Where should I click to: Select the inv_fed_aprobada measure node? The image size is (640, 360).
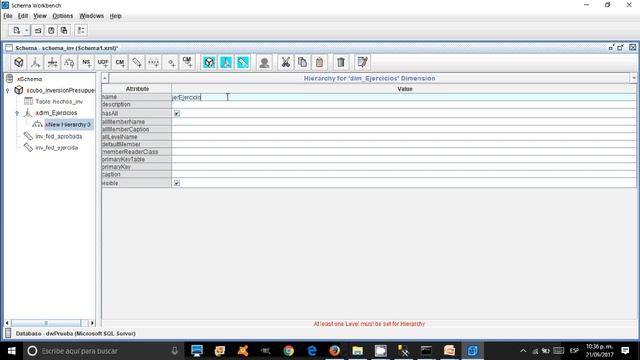click(x=58, y=136)
